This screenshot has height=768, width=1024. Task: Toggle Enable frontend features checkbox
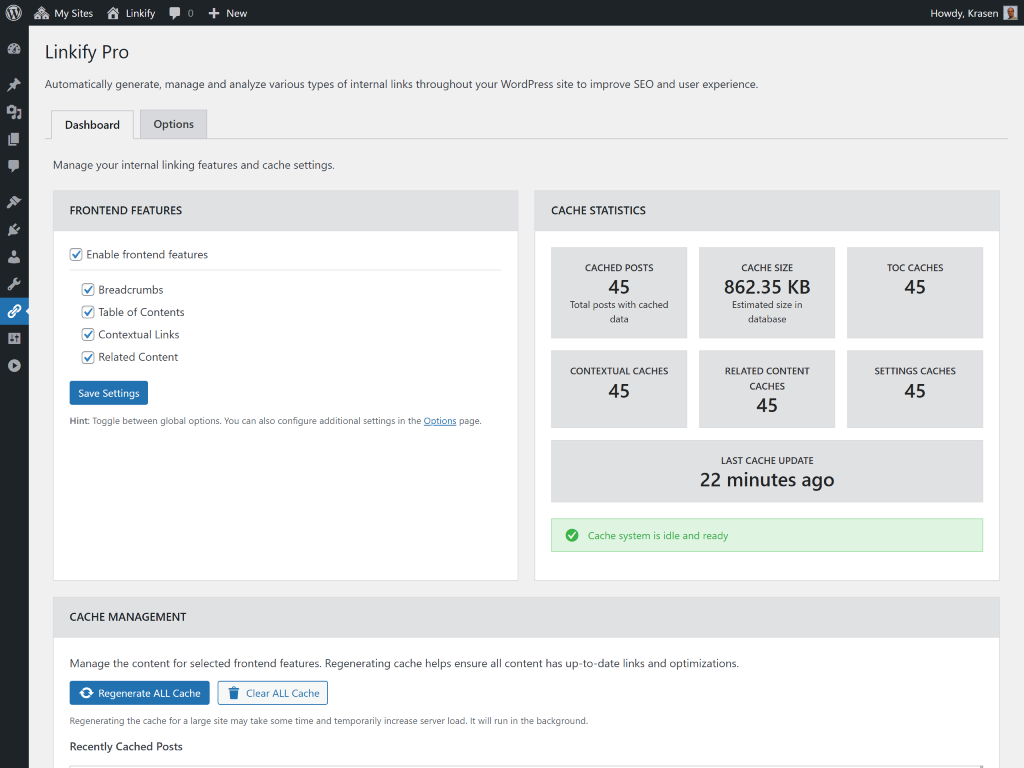click(x=76, y=255)
